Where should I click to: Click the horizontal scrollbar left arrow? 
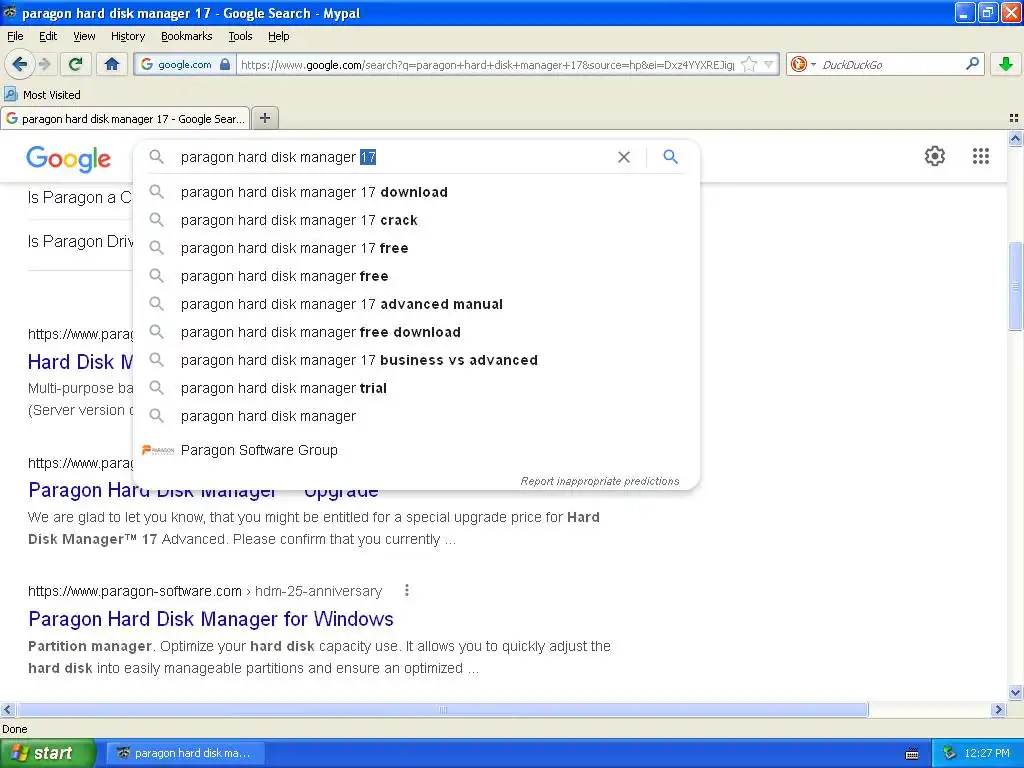pyautogui.click(x=7, y=709)
